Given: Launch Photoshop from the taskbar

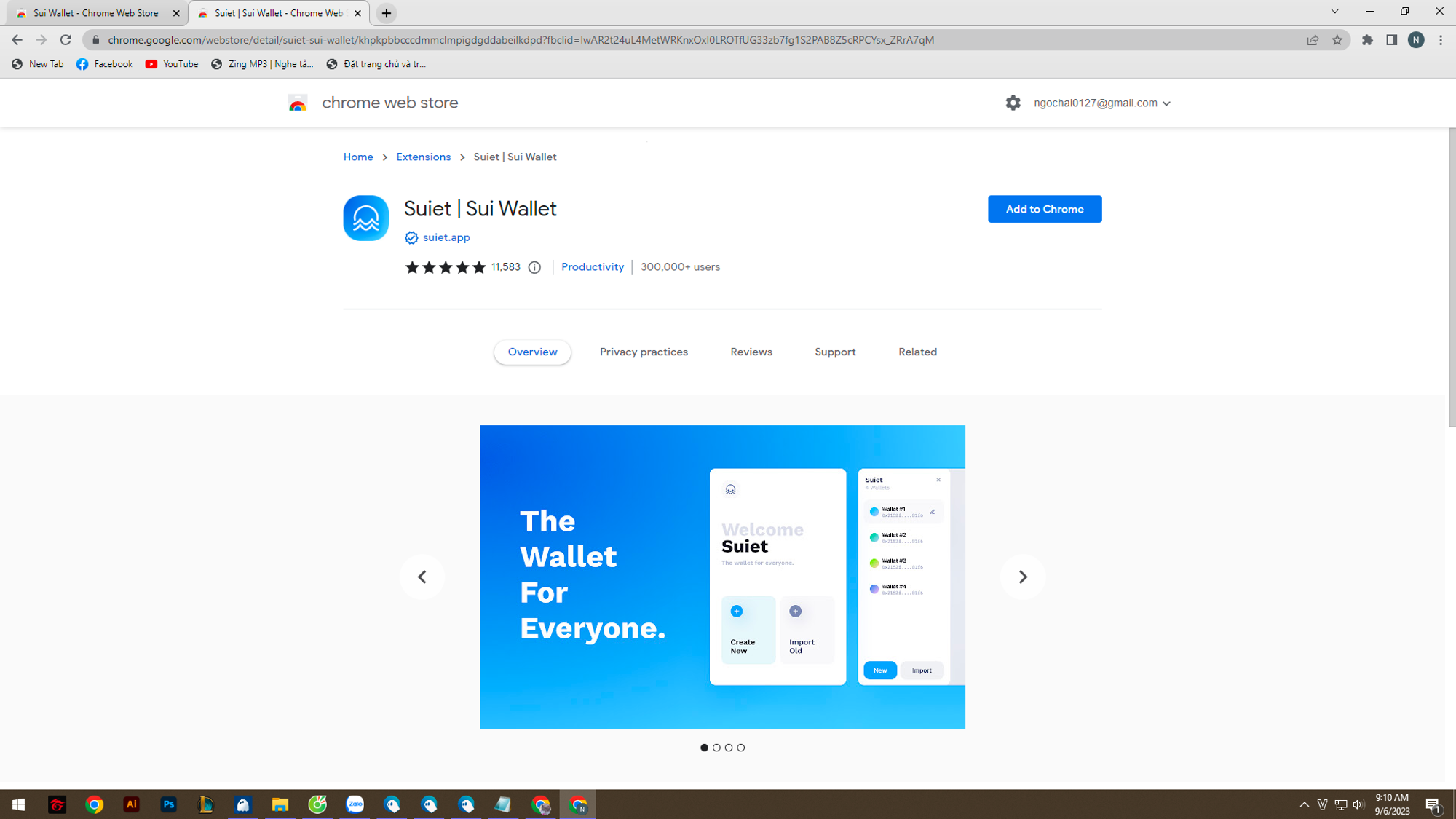Looking at the screenshot, I should [168, 804].
